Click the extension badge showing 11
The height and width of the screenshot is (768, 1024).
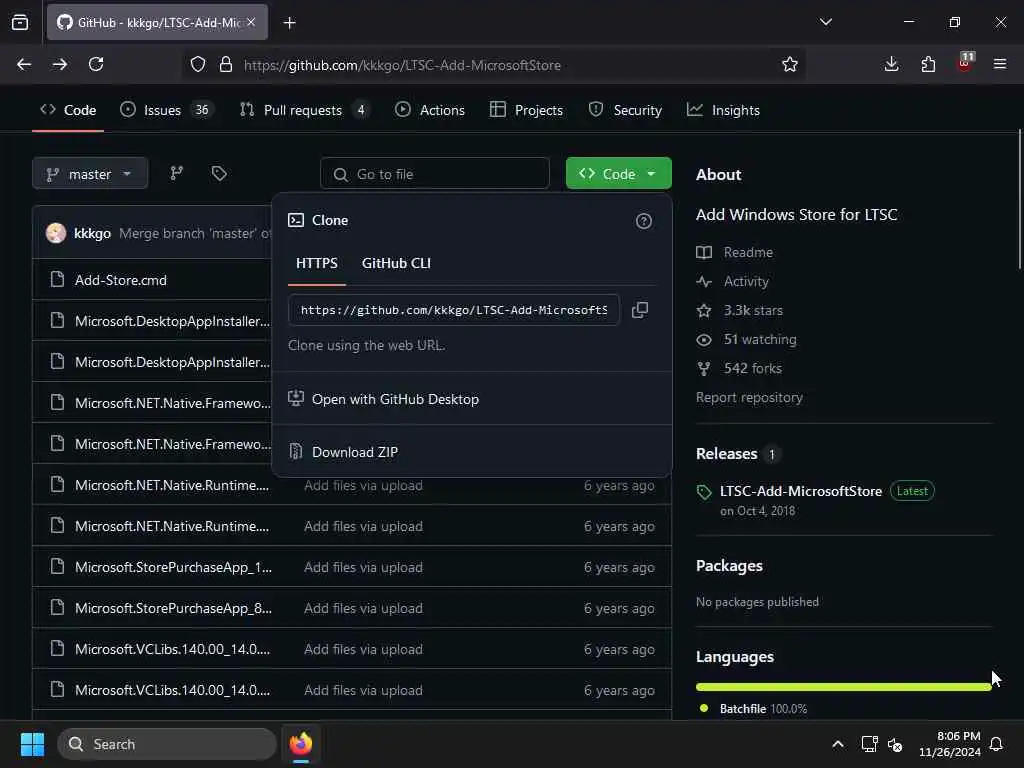coord(965,63)
